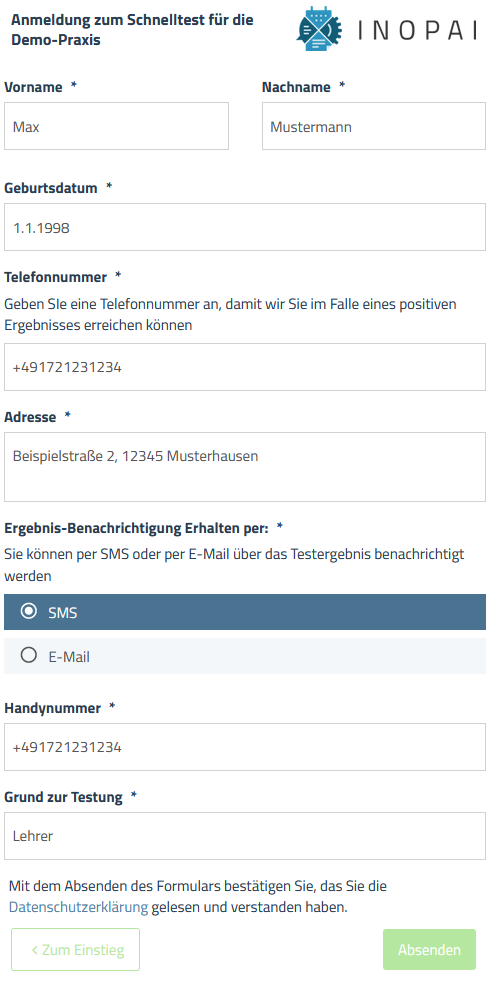Image resolution: width=501 pixels, height=1003 pixels.
Task: Click into the Adresse text area
Action: point(245,467)
